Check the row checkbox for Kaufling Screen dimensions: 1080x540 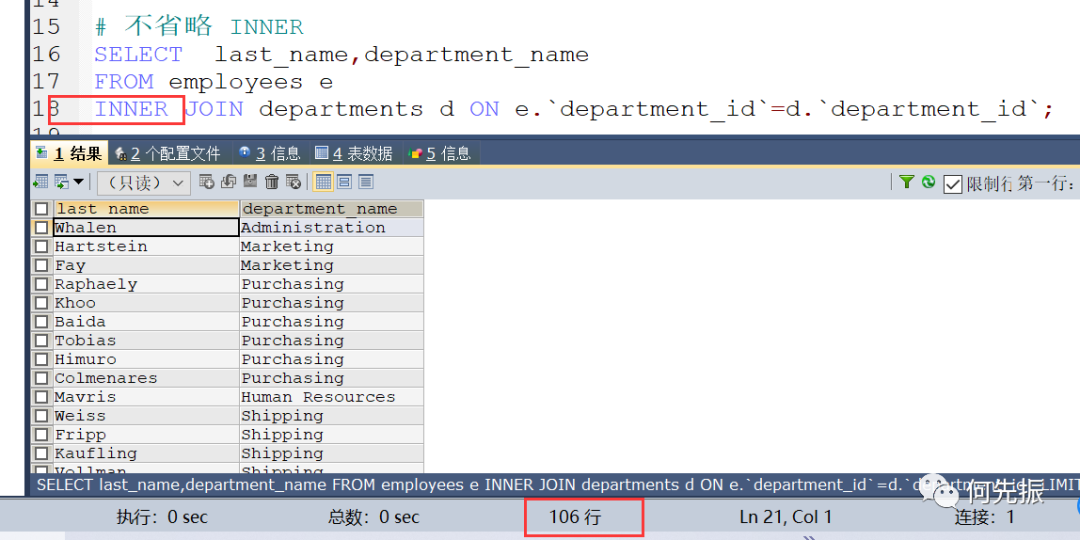pyautogui.click(x=42, y=453)
